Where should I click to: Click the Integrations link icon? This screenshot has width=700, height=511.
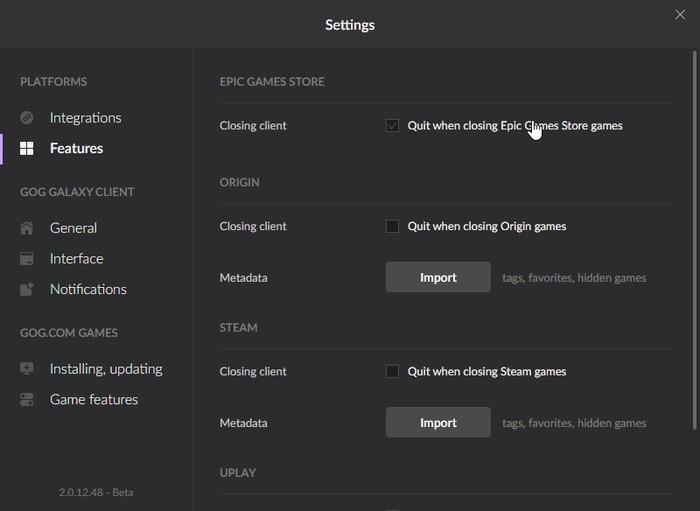point(26,118)
